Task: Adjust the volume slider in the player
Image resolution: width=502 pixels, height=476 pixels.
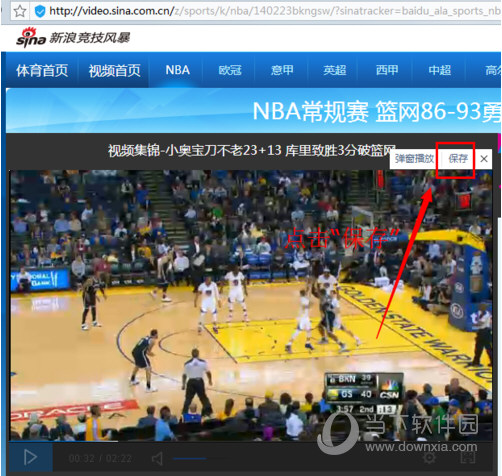Action: [x=189, y=459]
